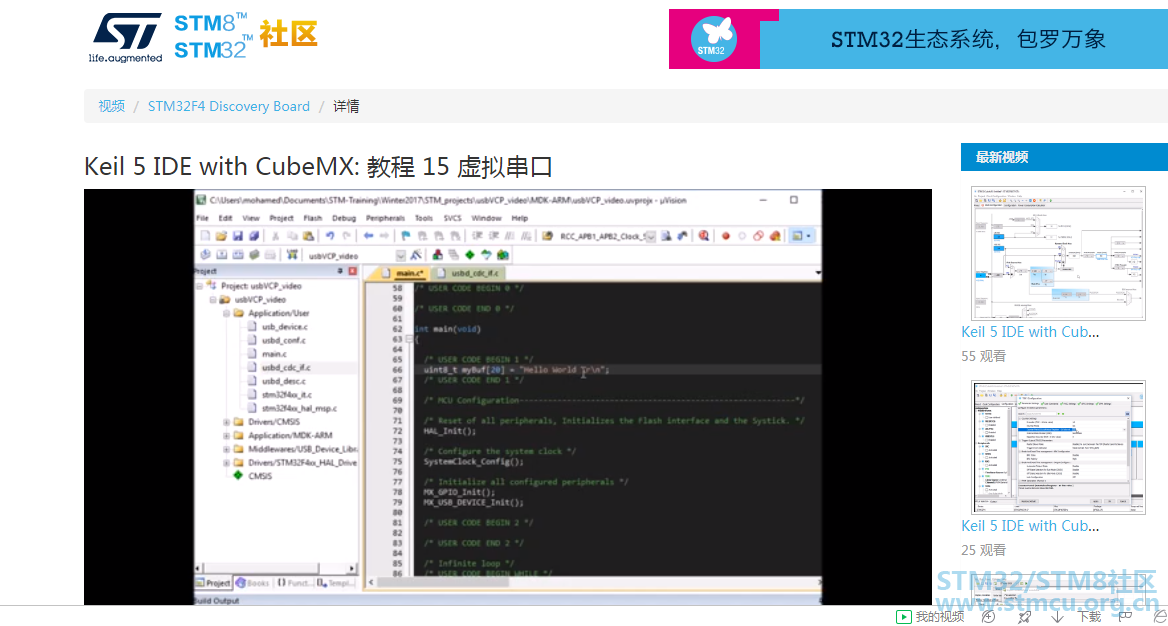
Task: Click the Translate icon in Keil build toolbar
Action: [x=205, y=255]
